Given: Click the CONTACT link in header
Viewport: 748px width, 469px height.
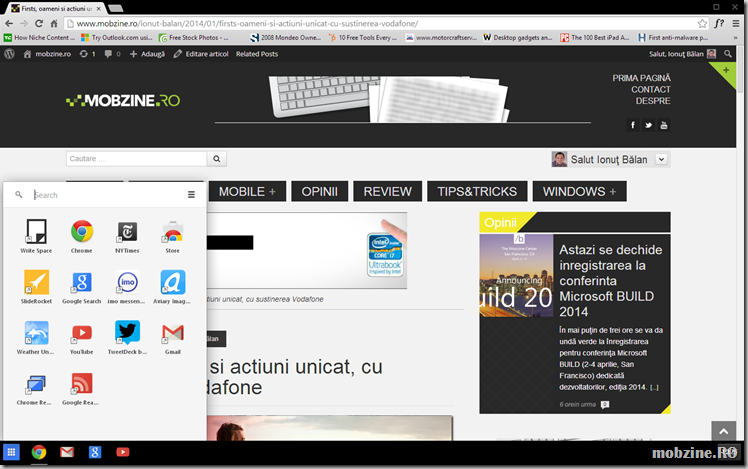Looking at the screenshot, I should click(650, 90).
